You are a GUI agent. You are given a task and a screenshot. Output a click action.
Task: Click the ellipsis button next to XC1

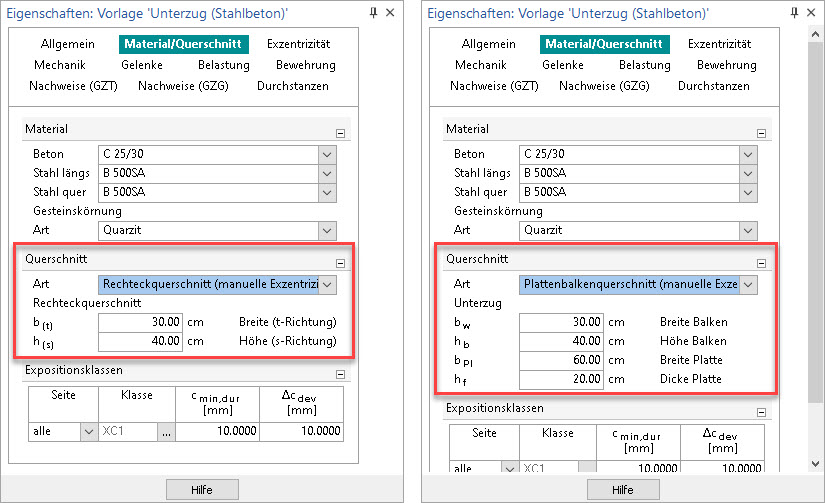(x=165, y=432)
